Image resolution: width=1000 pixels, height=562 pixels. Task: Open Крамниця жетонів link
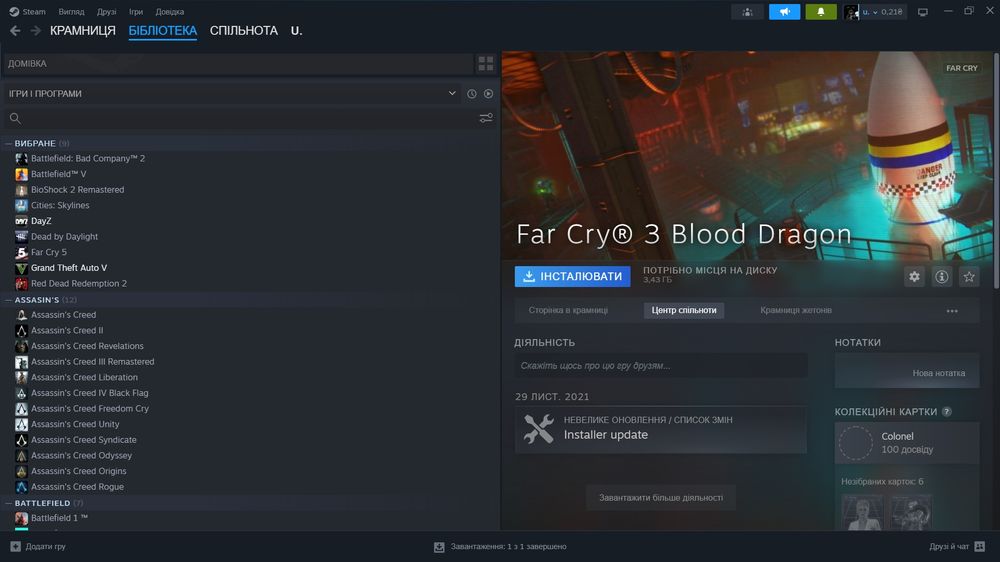click(796, 311)
